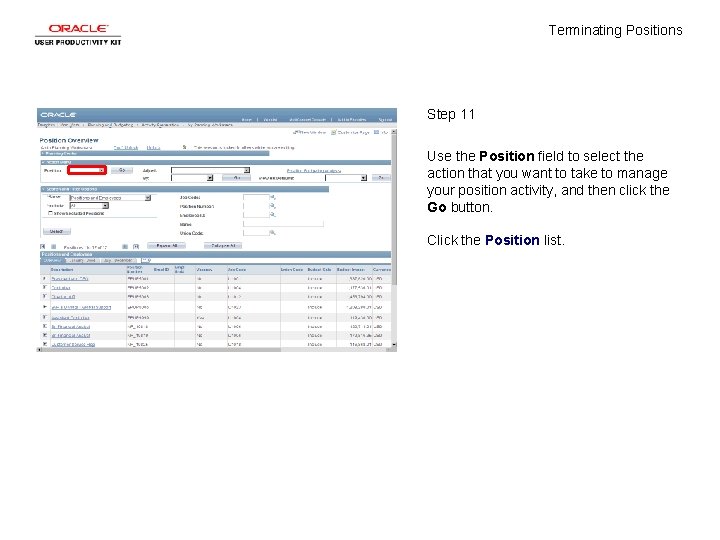Collapse the search options section header triangle
Image resolution: width=720 pixels, height=540 pixels.
pyautogui.click(x=44, y=189)
